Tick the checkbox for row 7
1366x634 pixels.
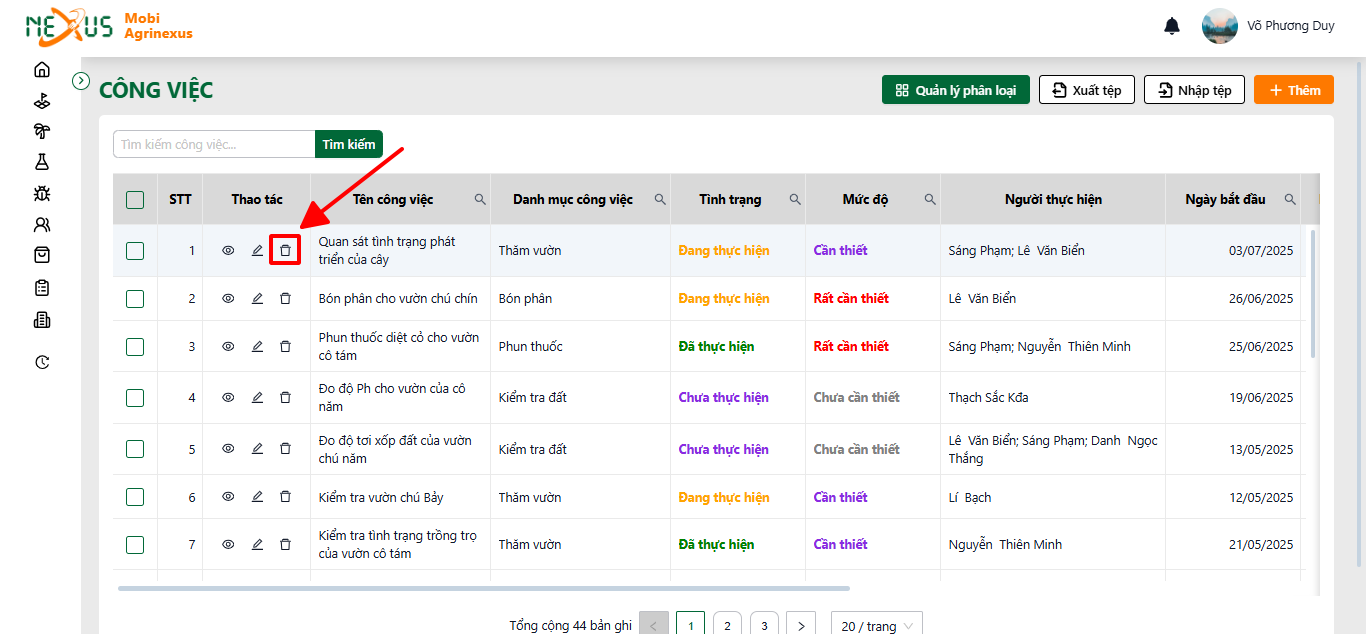coord(135,545)
